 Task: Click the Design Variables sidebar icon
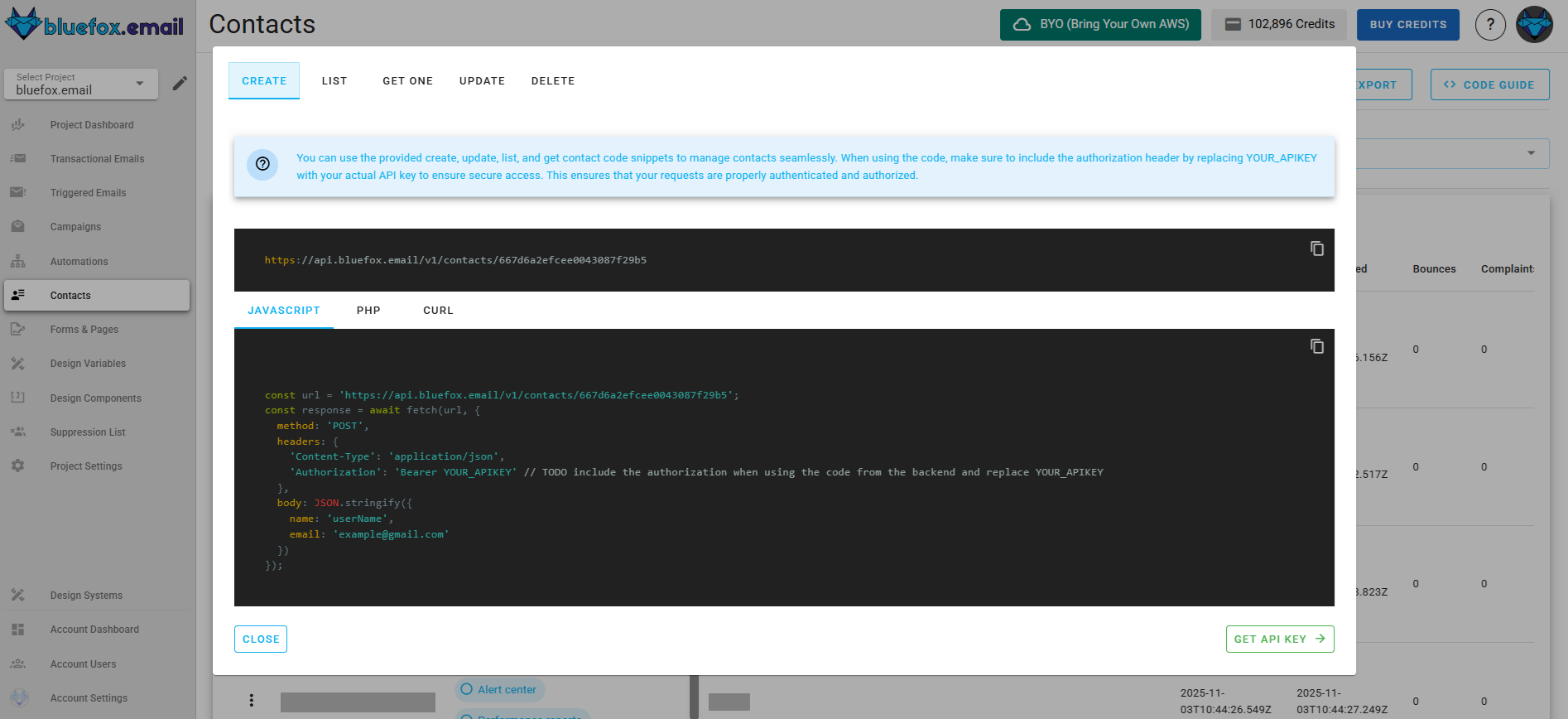18,363
